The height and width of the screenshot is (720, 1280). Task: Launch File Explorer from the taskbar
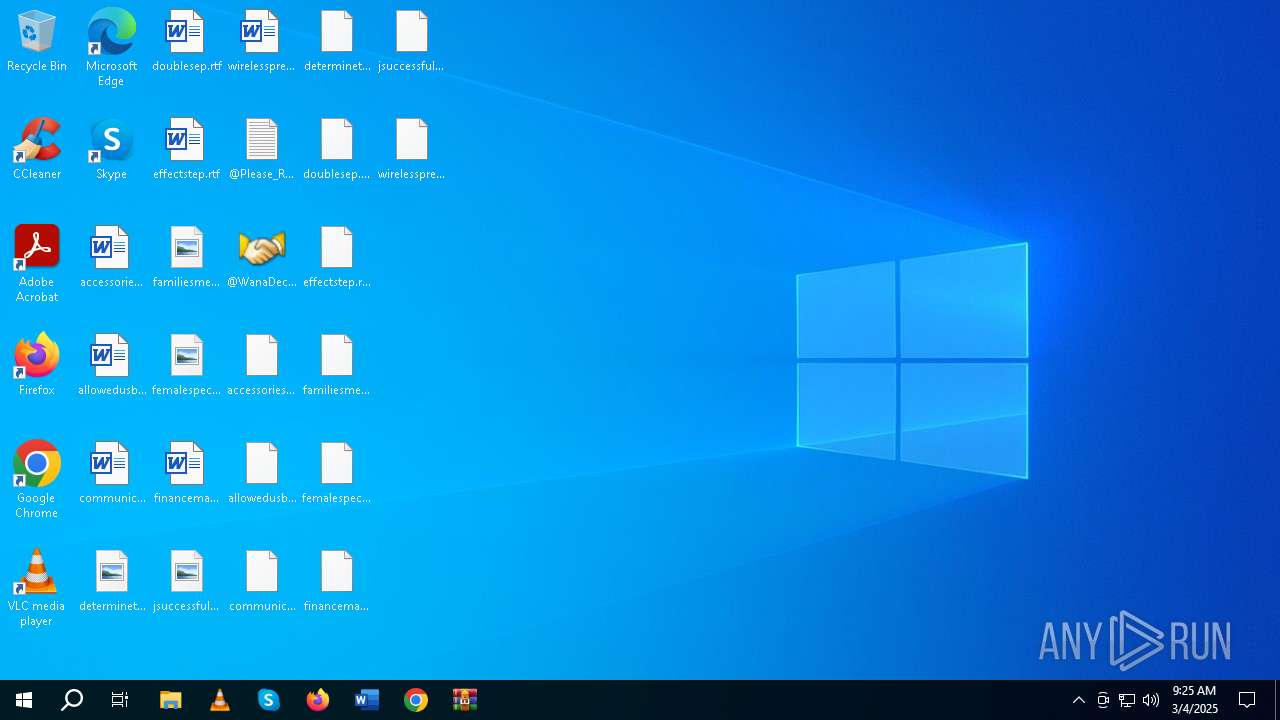171,700
